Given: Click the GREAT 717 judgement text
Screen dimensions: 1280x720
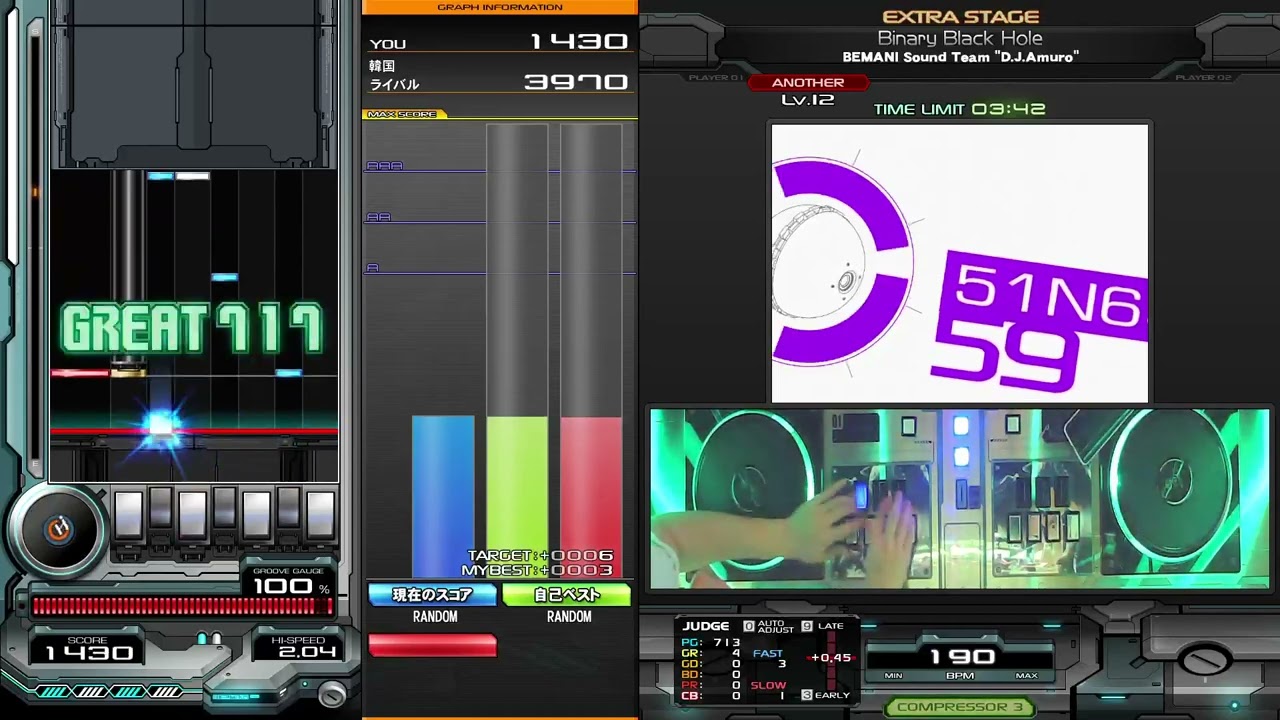Looking at the screenshot, I should click(192, 329).
